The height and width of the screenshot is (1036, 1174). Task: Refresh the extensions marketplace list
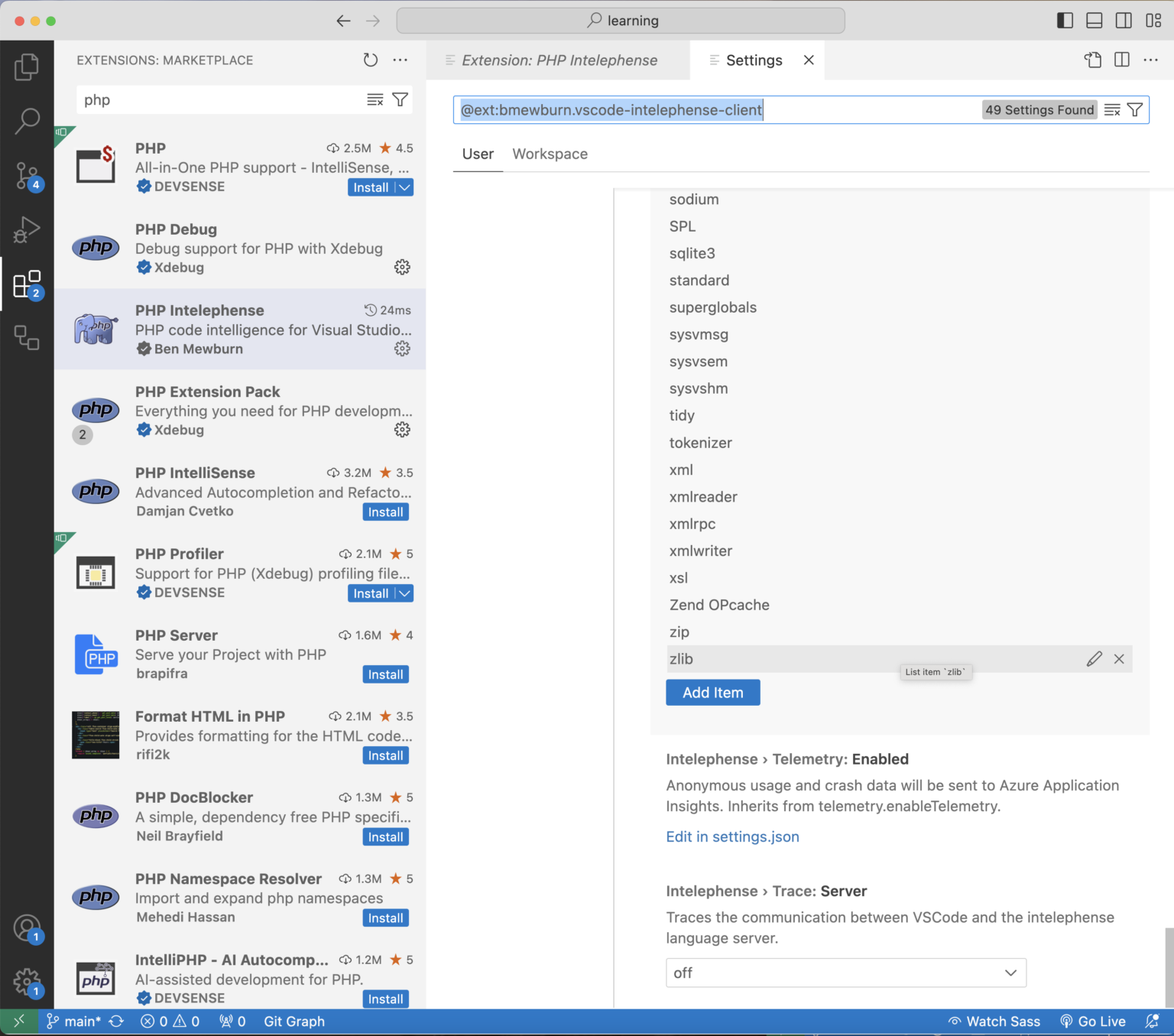[370, 60]
